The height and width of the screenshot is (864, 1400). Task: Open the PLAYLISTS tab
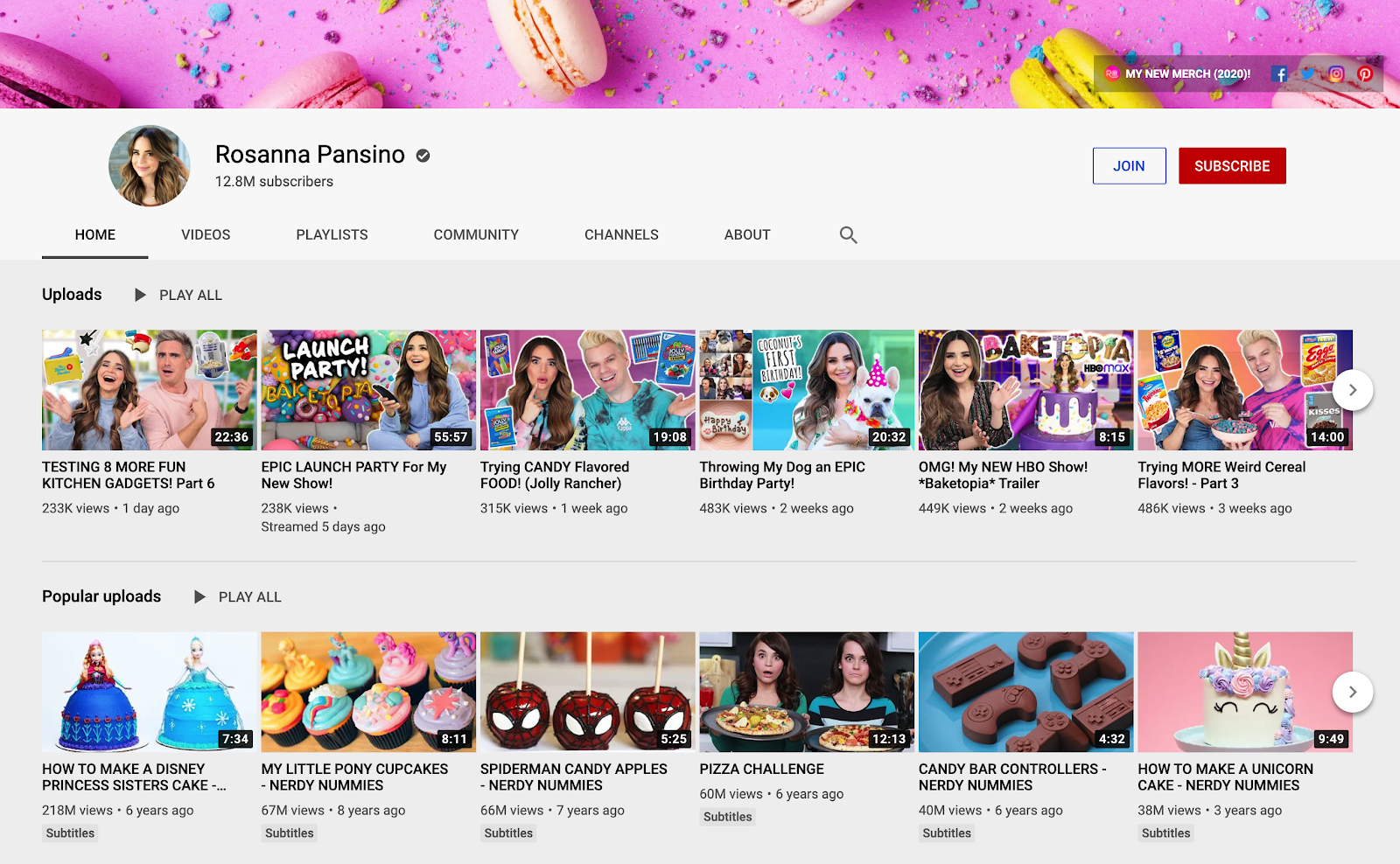tap(332, 234)
